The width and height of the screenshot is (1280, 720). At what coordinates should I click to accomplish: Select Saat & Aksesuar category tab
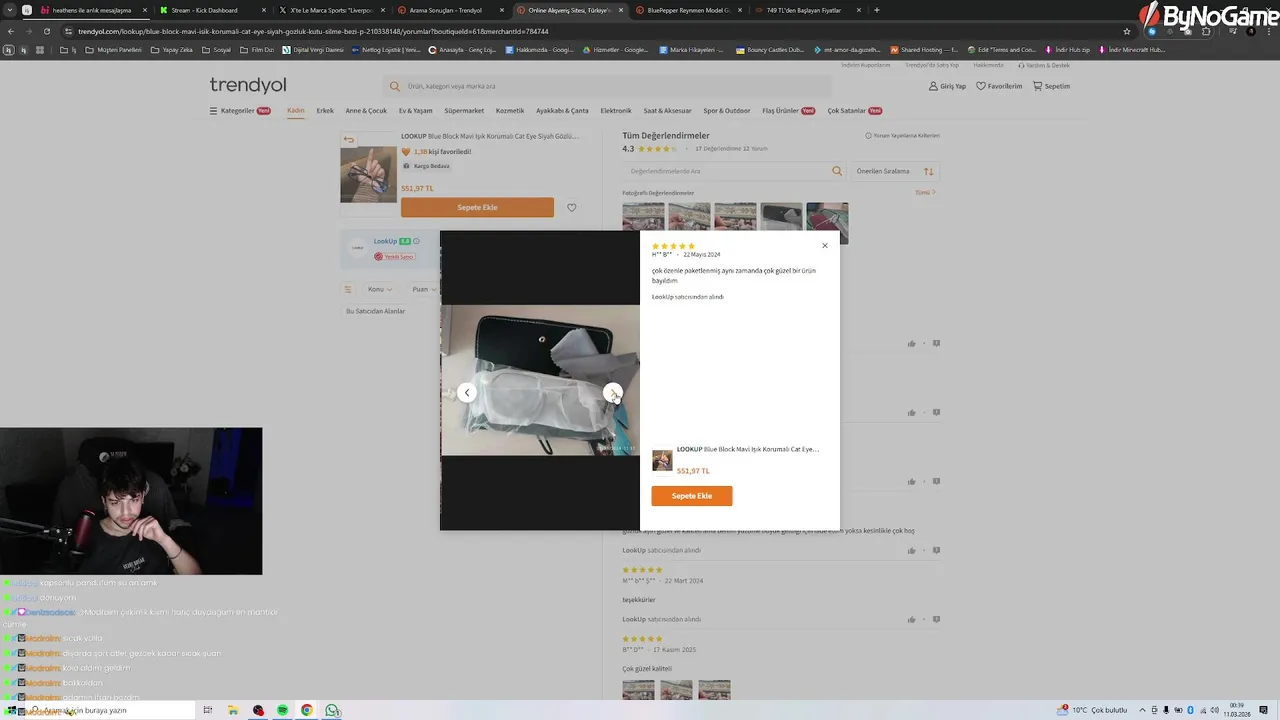[x=667, y=111]
